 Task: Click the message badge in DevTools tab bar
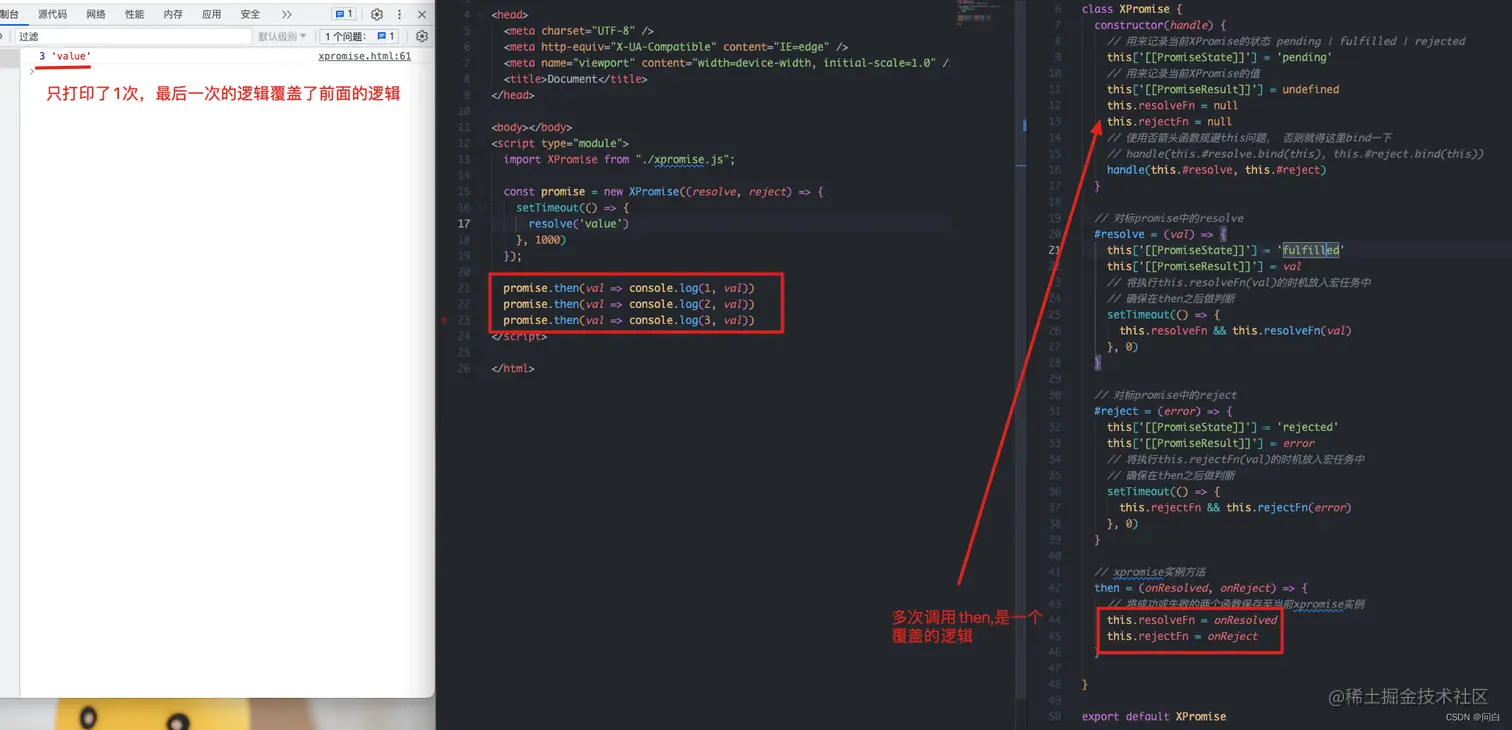click(x=344, y=14)
